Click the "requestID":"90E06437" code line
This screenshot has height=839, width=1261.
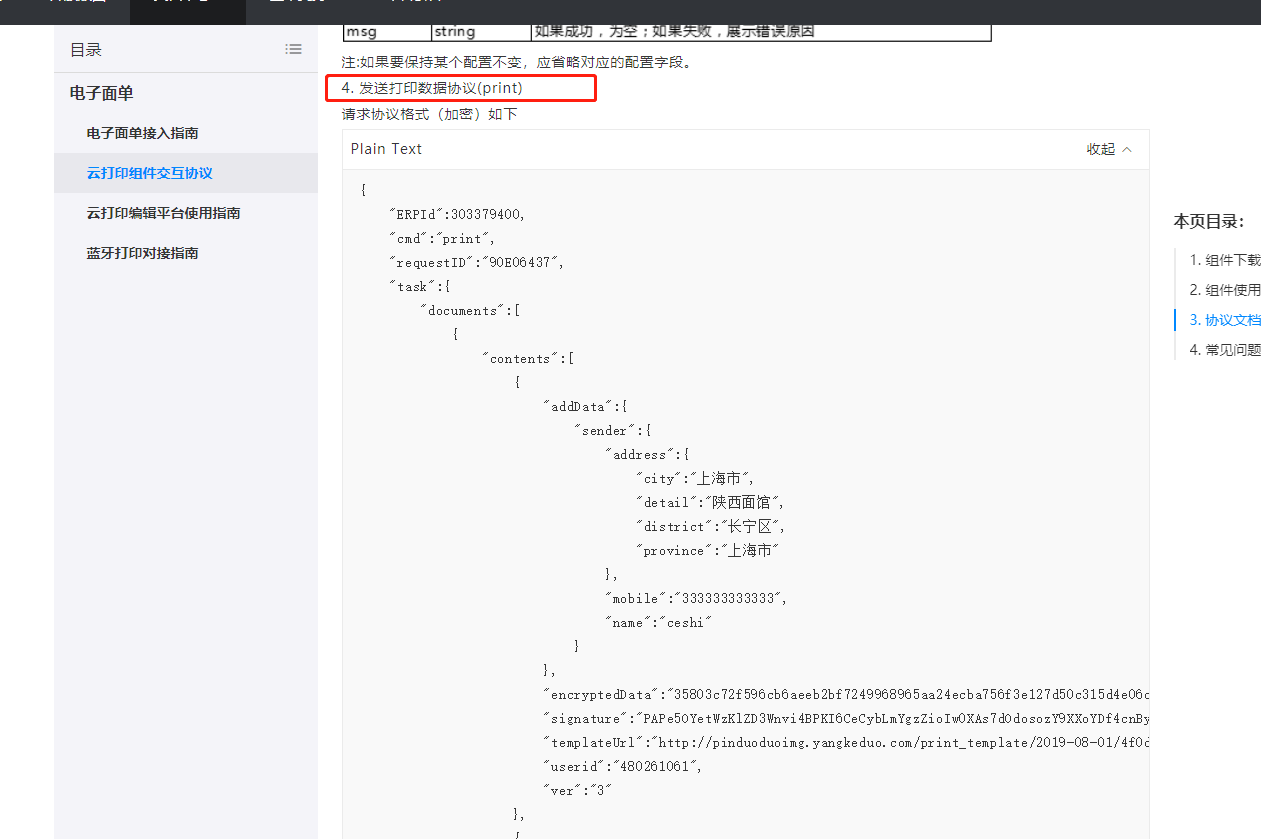click(x=477, y=263)
